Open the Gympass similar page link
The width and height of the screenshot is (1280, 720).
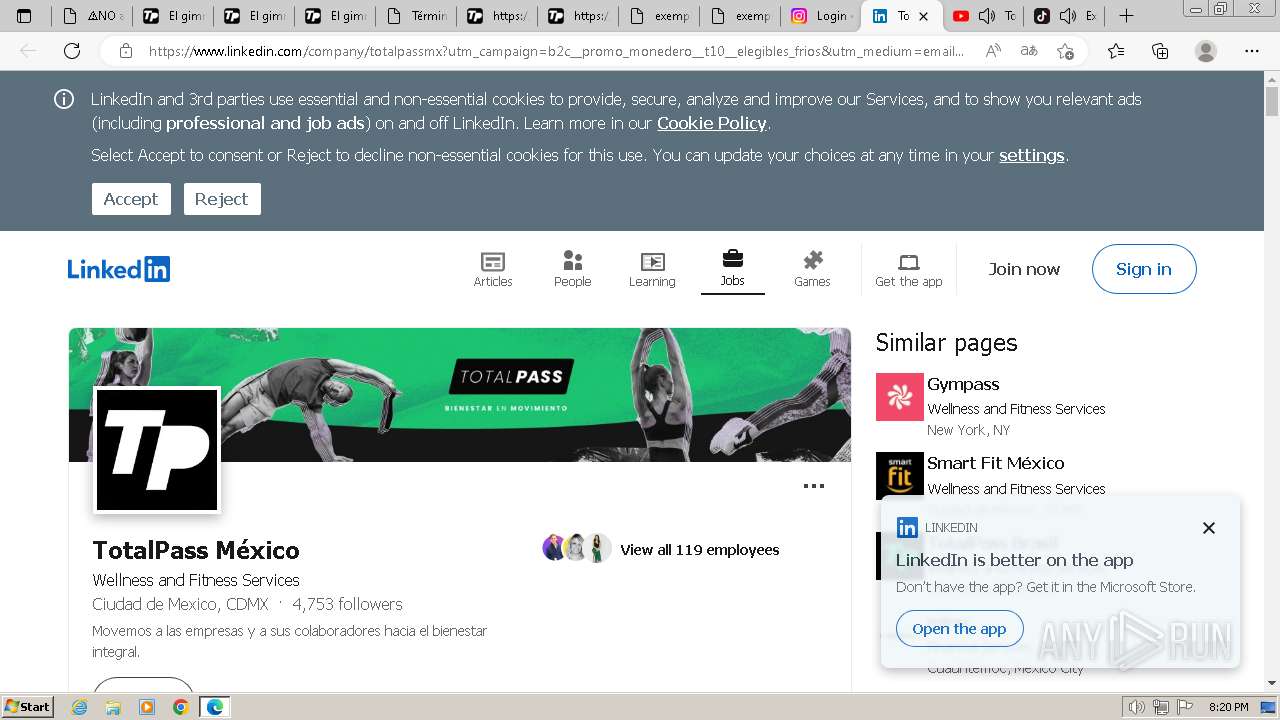(x=963, y=384)
